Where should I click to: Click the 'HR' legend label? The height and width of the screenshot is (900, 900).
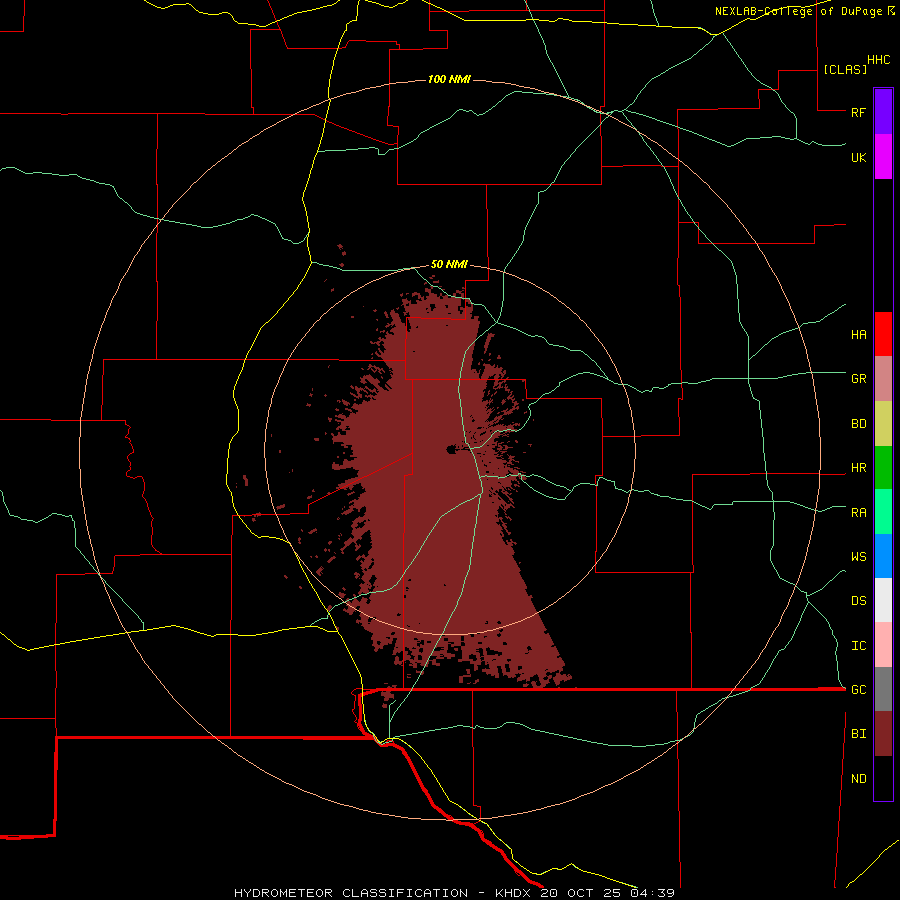point(858,468)
